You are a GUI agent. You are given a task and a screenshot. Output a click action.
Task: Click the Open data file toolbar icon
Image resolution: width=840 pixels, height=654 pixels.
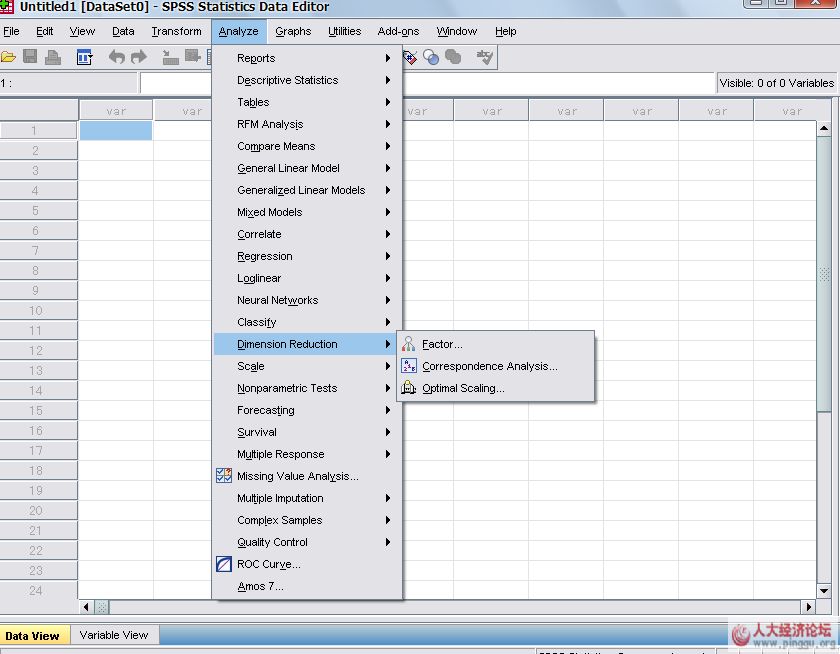[x=9, y=57]
